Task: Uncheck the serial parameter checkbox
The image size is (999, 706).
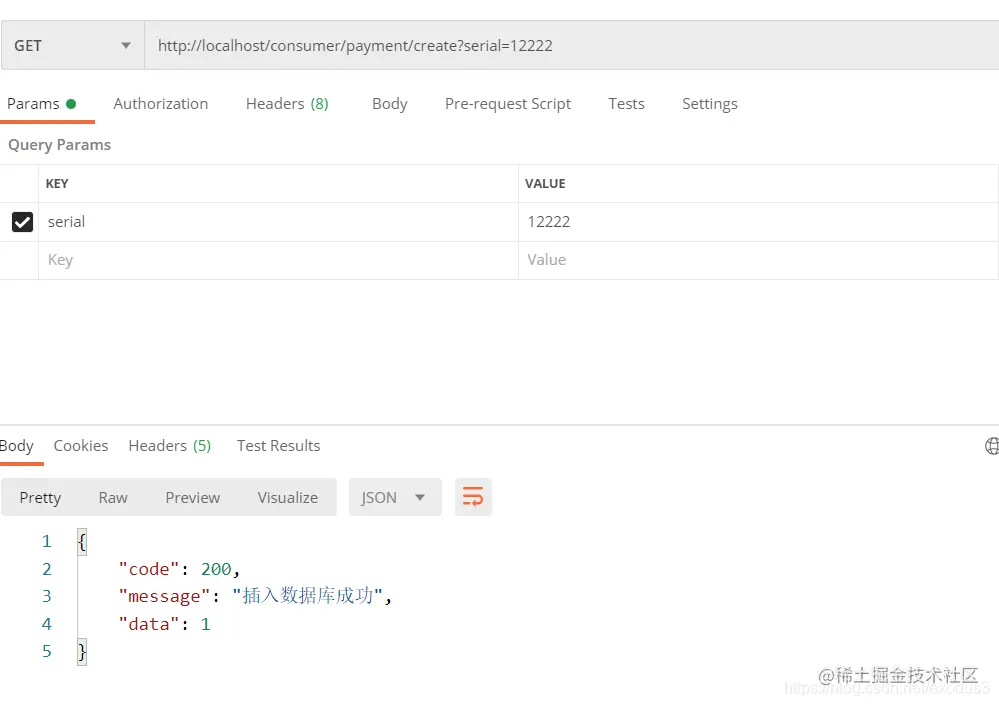Action: (x=22, y=222)
